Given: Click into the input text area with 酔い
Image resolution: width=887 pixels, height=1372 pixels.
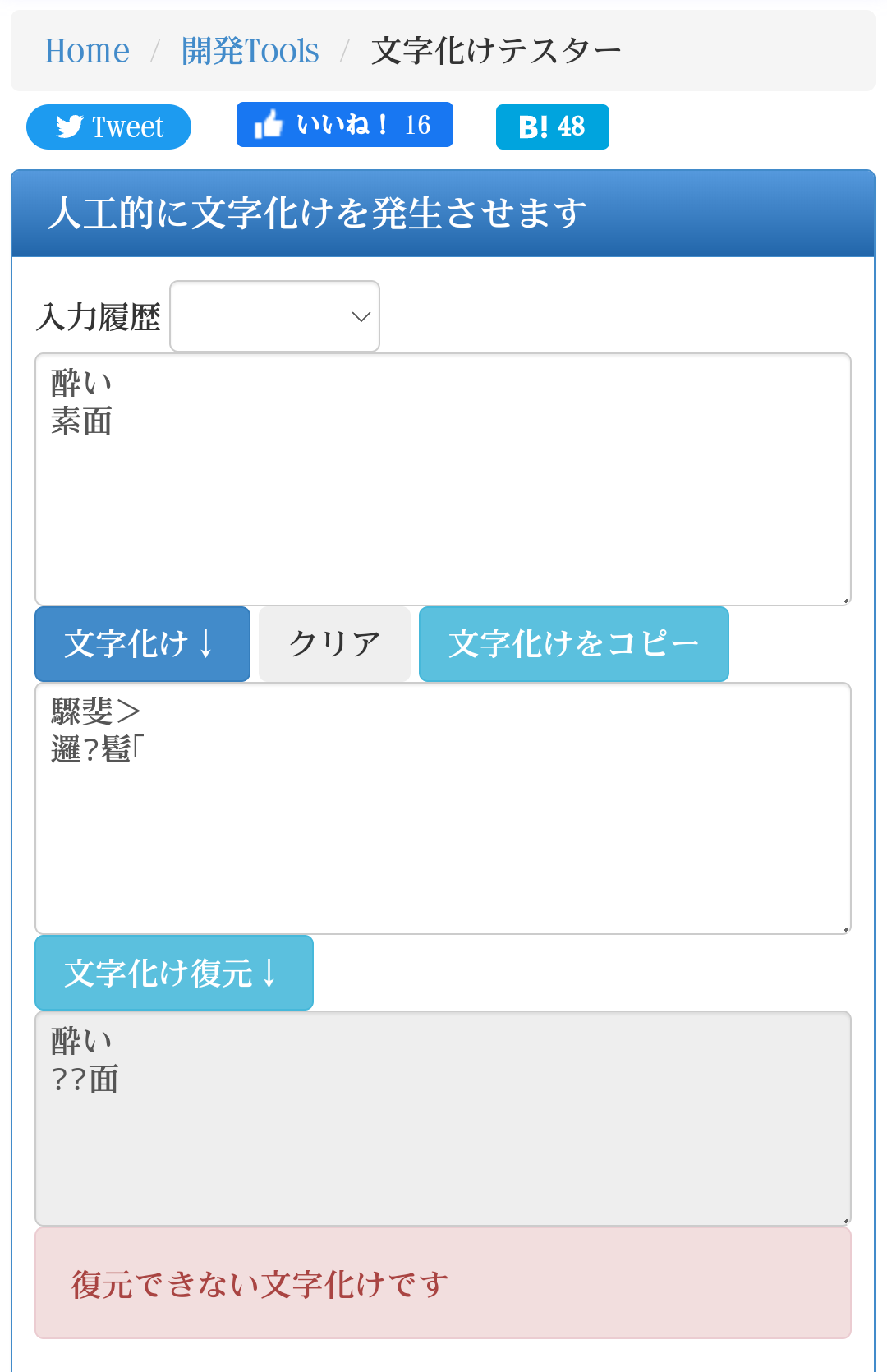Looking at the screenshot, I should [x=443, y=480].
